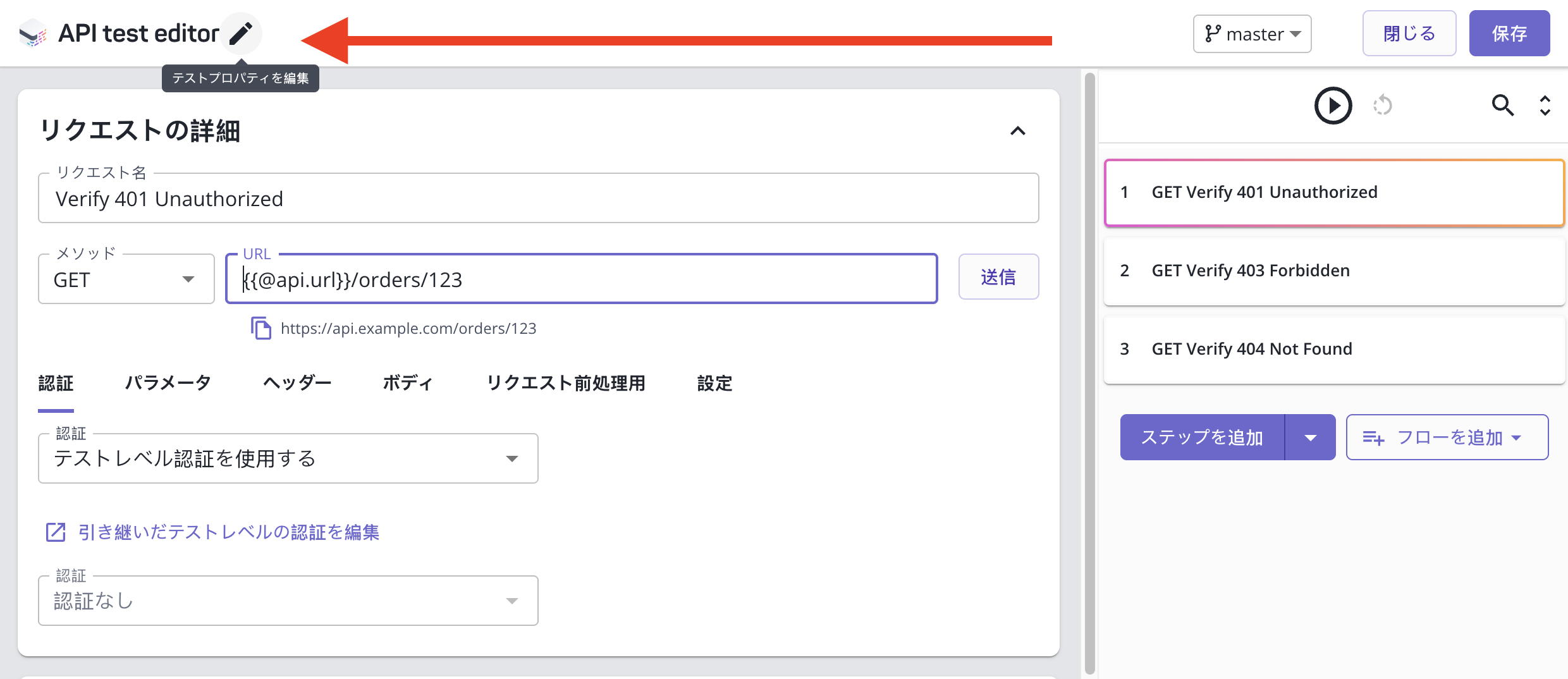
Task: Toggle expand/collapse all steps arrows icon
Action: click(1545, 105)
